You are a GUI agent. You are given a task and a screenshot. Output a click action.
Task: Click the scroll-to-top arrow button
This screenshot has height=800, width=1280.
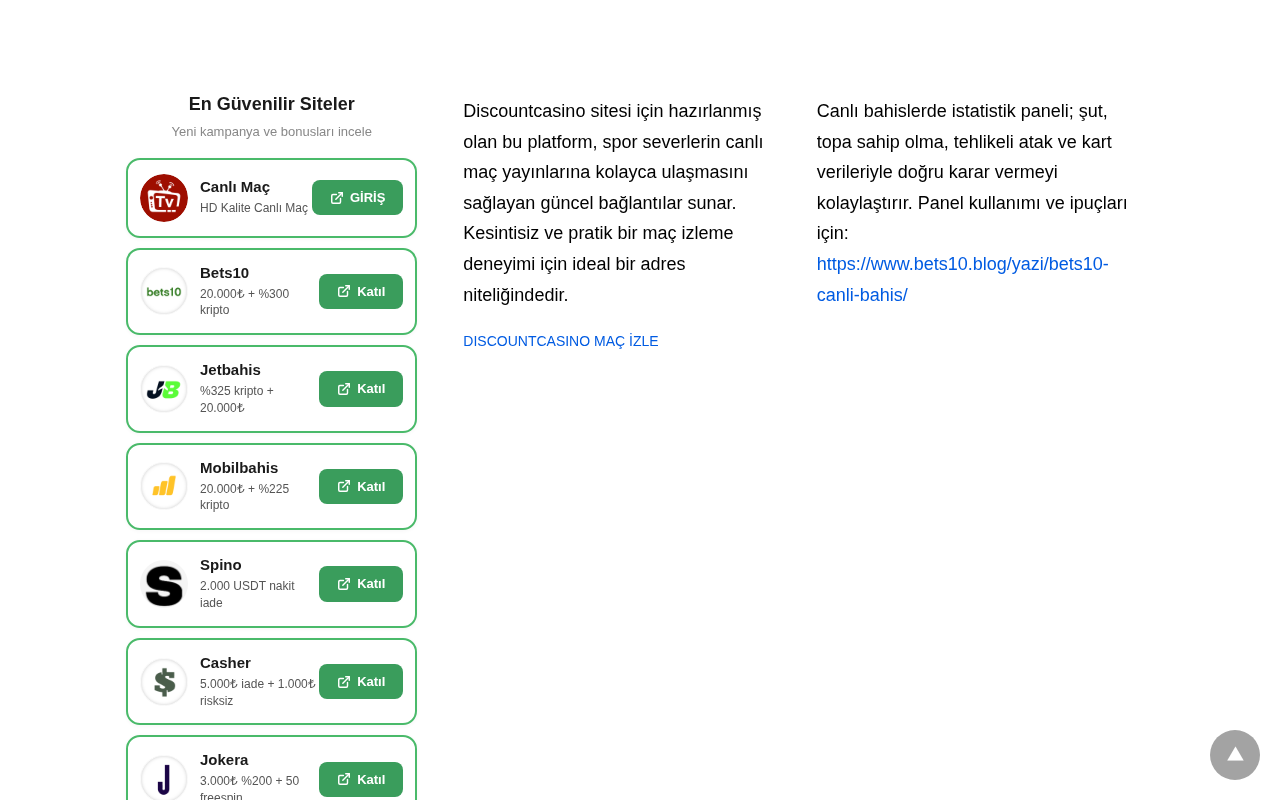[1235, 755]
